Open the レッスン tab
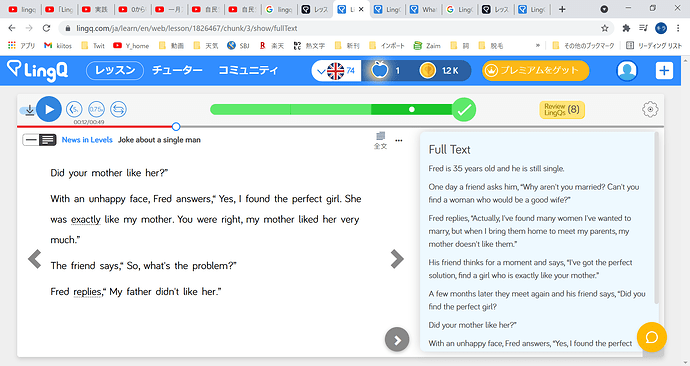690x366 pixels. (x=115, y=70)
